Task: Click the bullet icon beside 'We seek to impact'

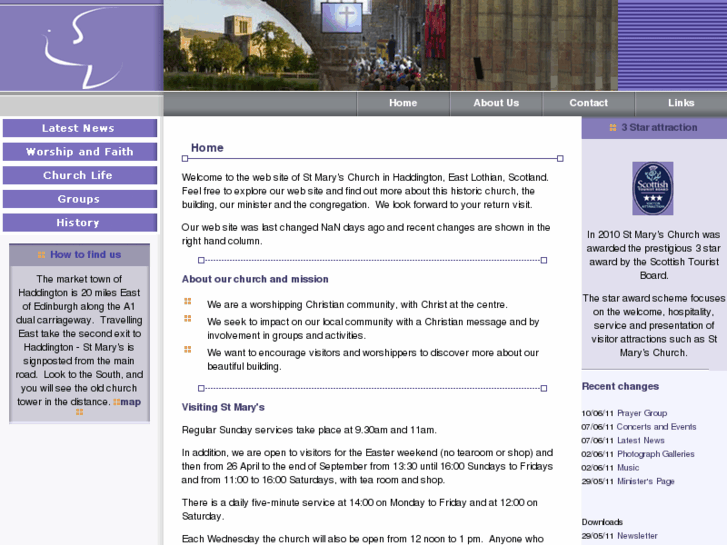Action: point(188,319)
